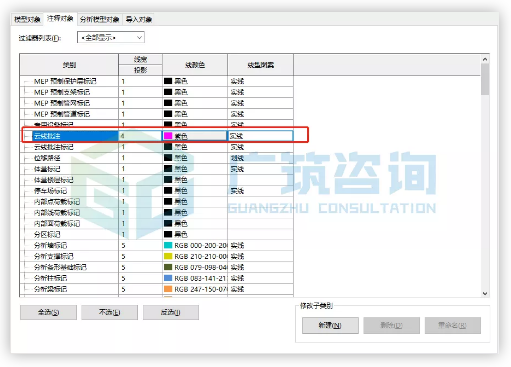Click the 删除(D) delete subcategory button
Viewport: 511px width, 367px height.
pos(391,325)
